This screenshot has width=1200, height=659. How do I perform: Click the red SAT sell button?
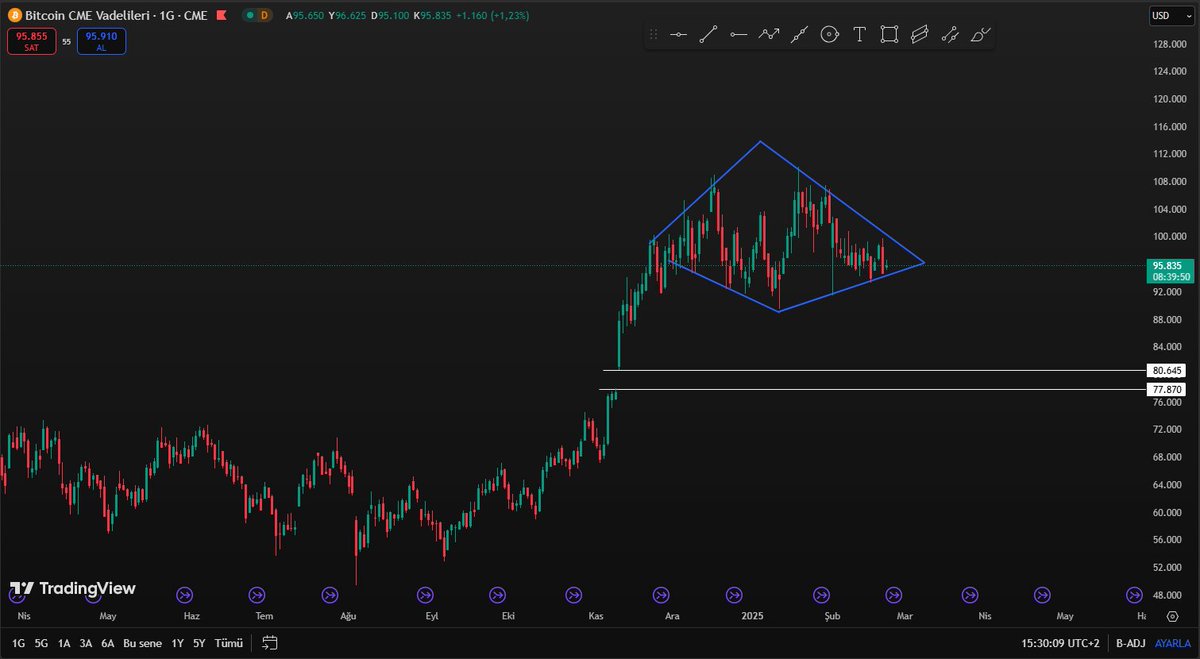(x=31, y=41)
